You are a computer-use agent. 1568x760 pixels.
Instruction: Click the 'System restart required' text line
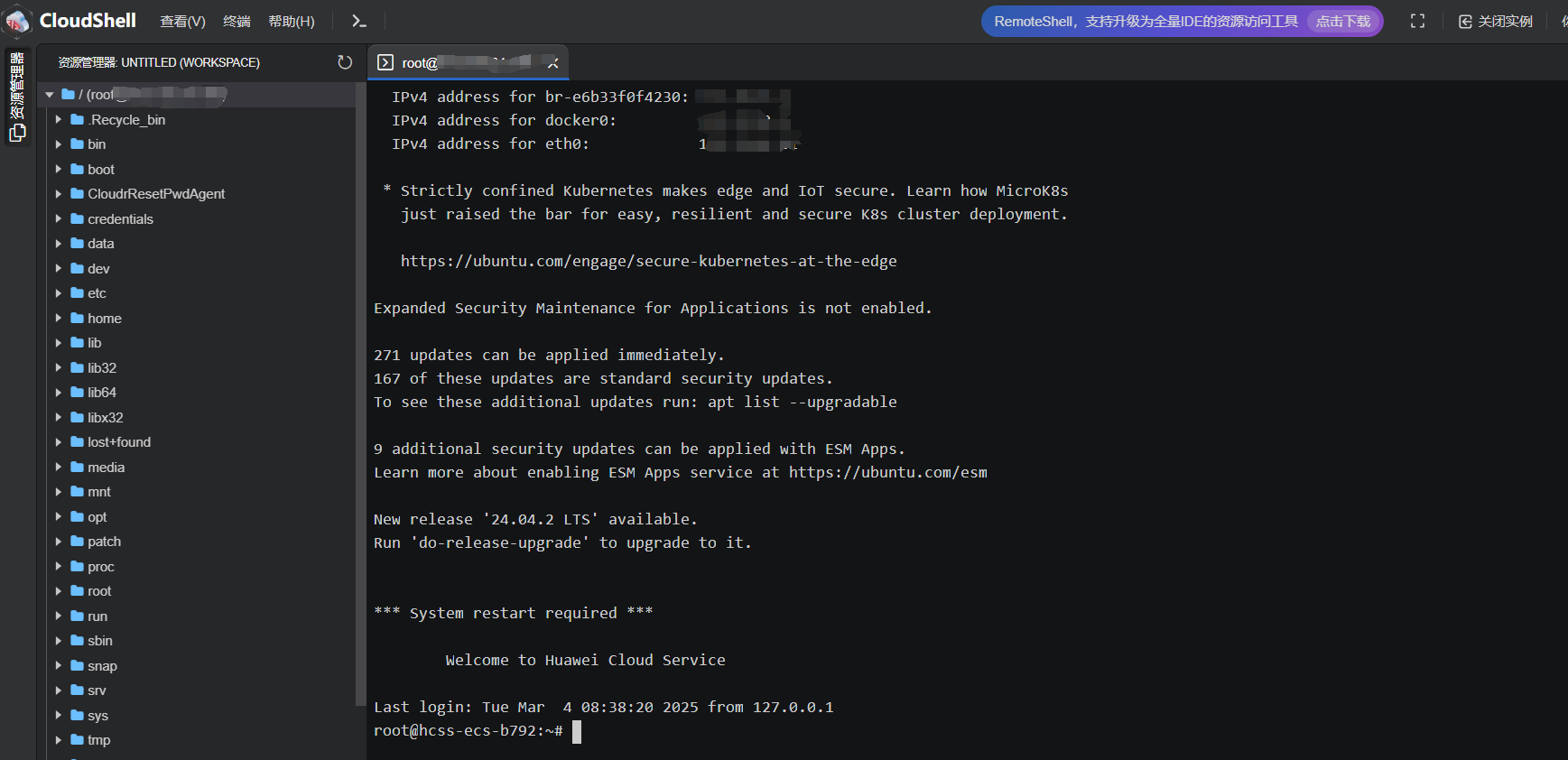pos(514,613)
